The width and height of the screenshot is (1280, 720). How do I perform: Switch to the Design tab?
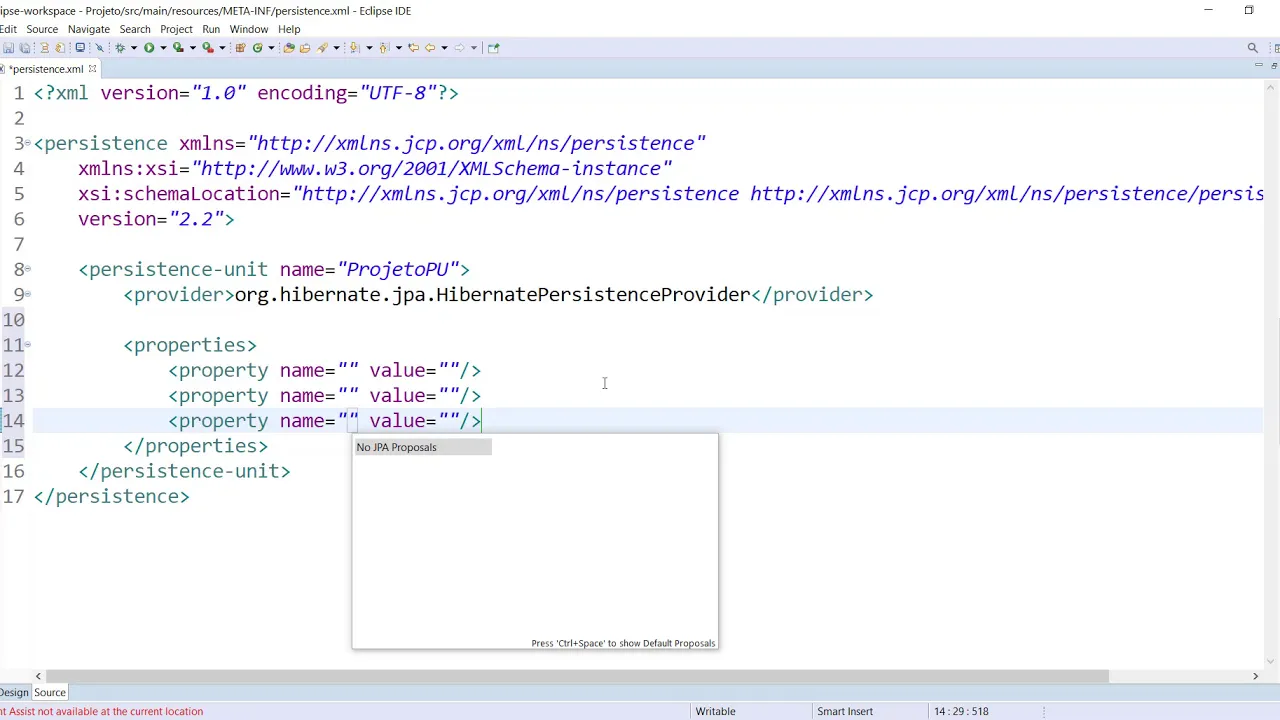pos(15,692)
